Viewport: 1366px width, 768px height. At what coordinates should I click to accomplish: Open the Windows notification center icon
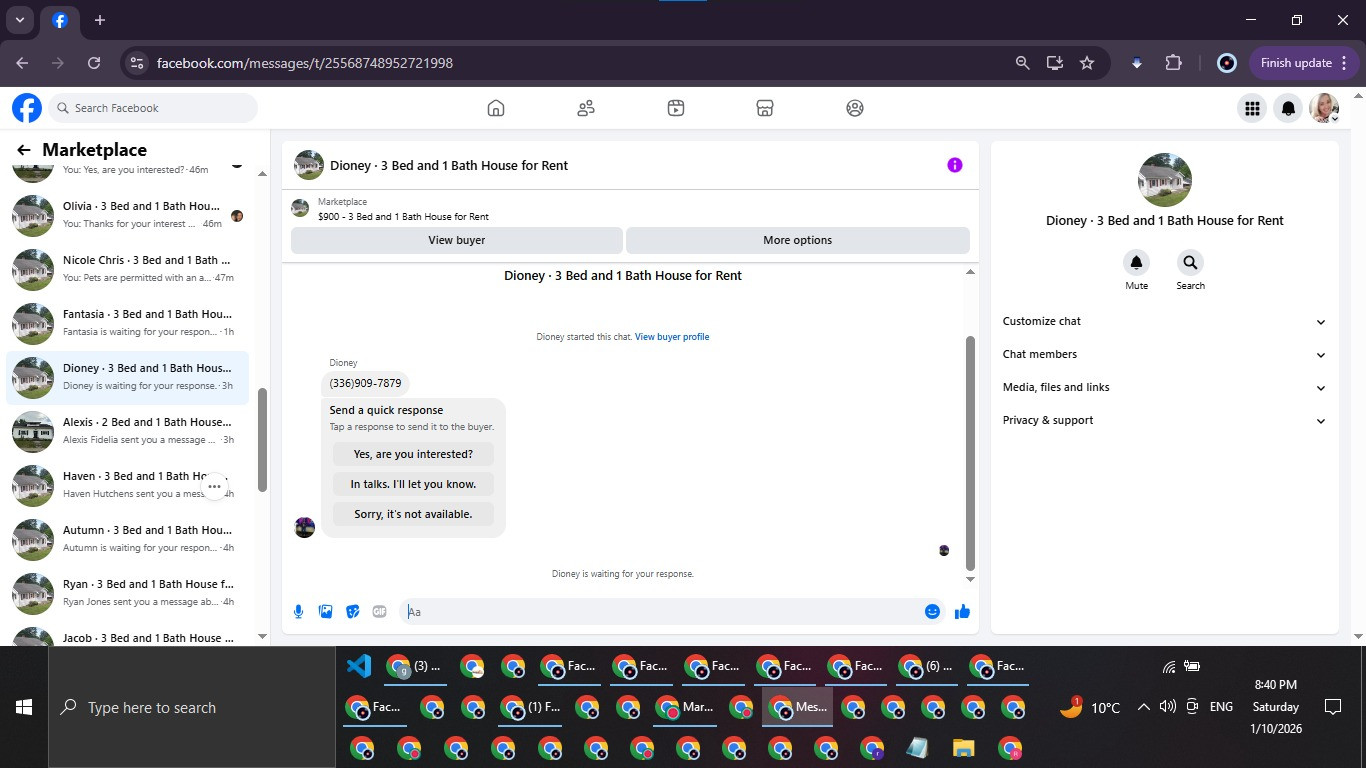tap(1332, 707)
